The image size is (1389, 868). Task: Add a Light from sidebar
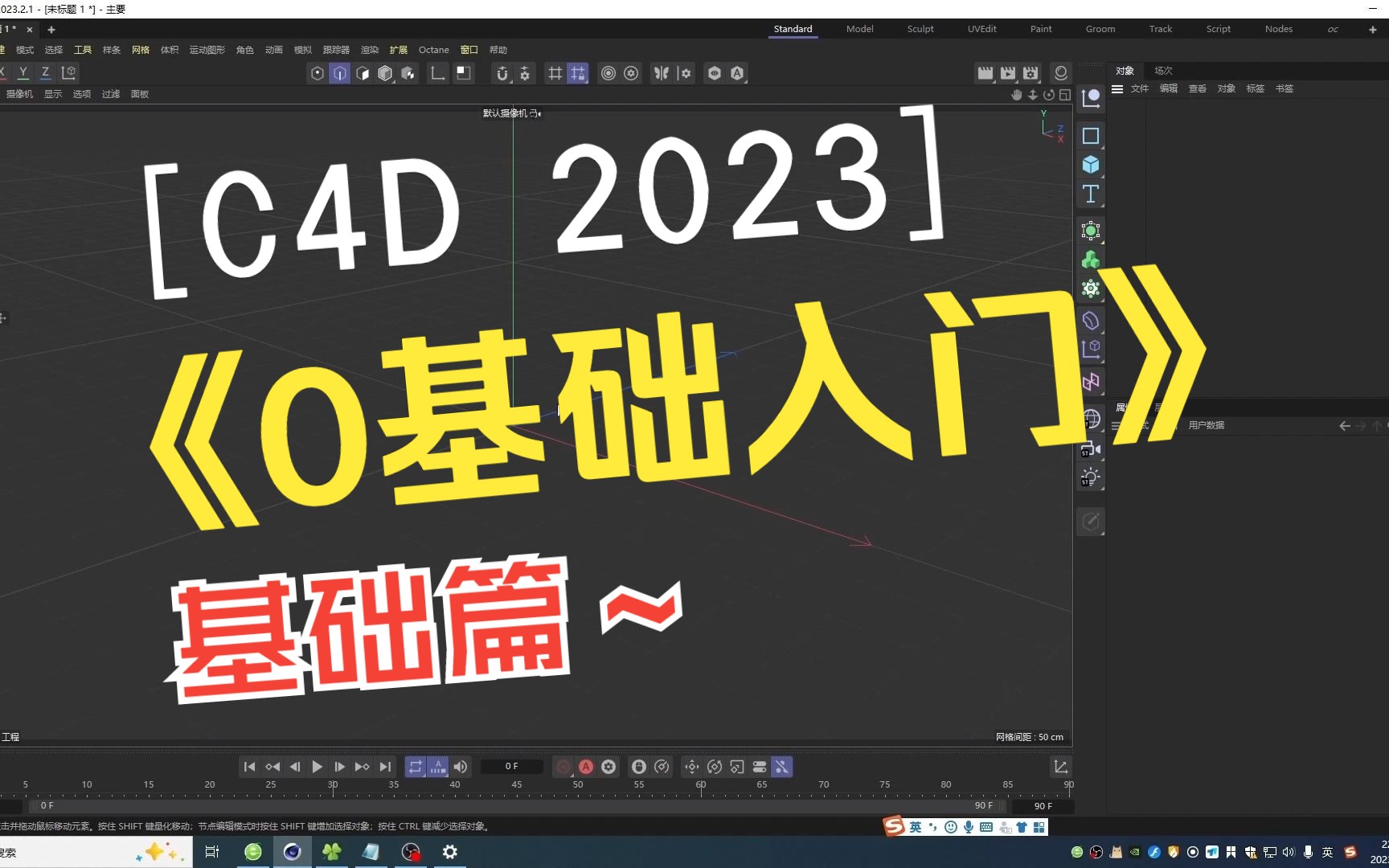1091,477
